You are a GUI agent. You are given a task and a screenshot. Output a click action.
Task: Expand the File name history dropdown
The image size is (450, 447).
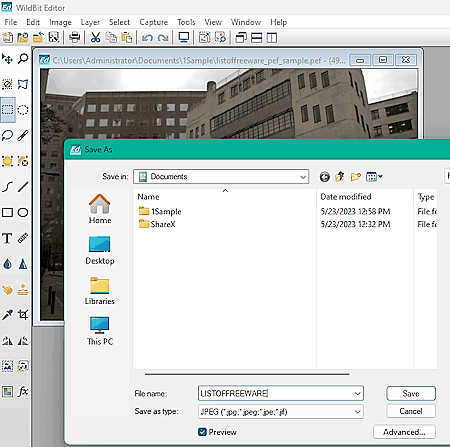[358, 394]
